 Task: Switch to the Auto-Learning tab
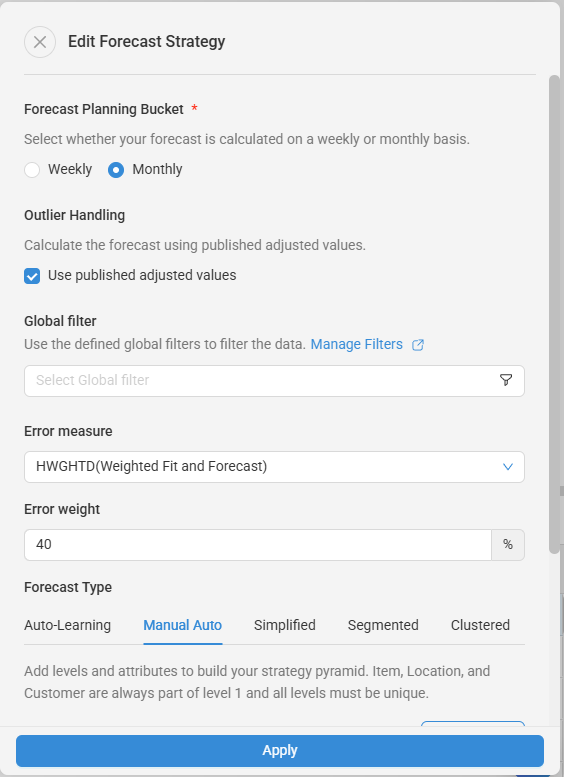[x=67, y=625]
